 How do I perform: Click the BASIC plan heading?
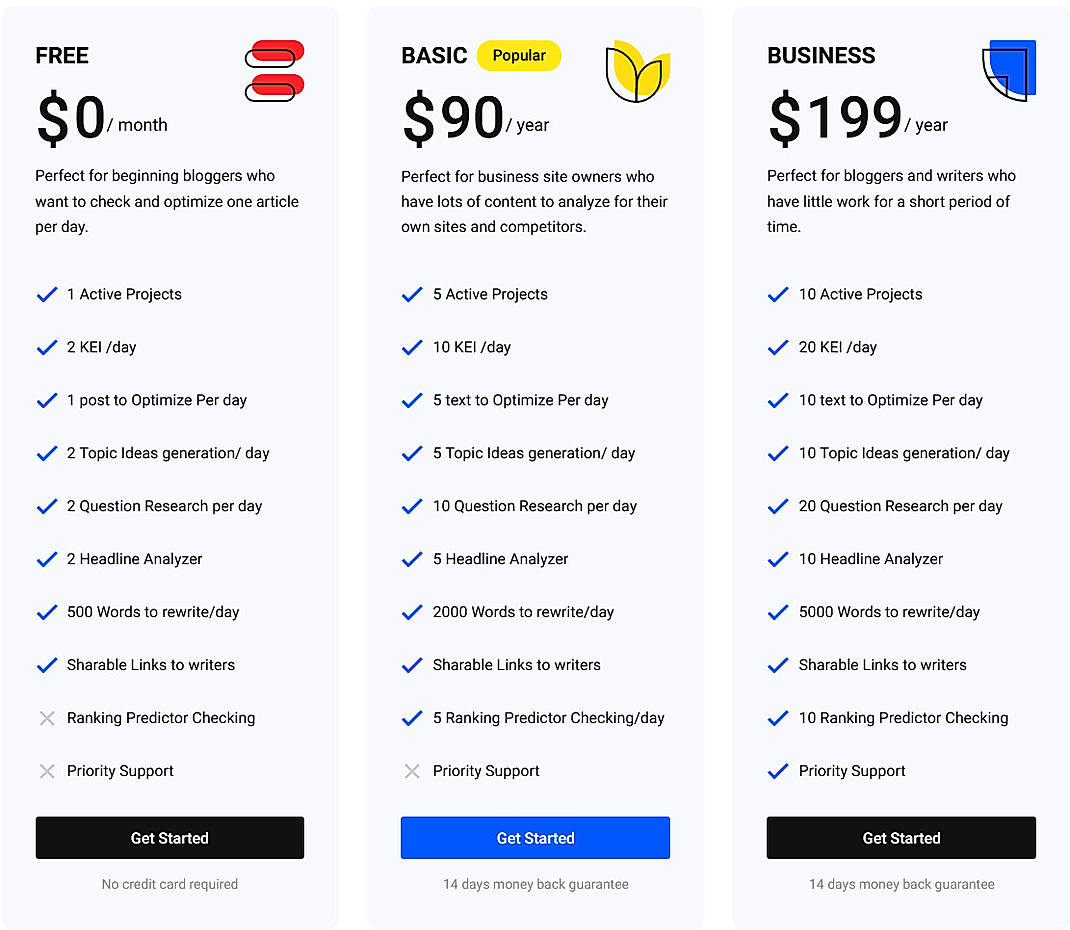[434, 56]
